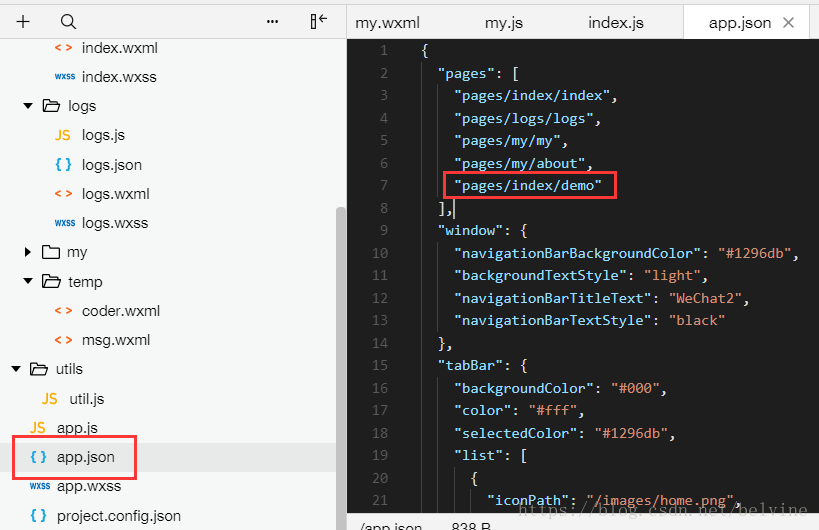Click the "iconPath" key on line 21
This screenshot has width=819, height=530.
coord(528,500)
